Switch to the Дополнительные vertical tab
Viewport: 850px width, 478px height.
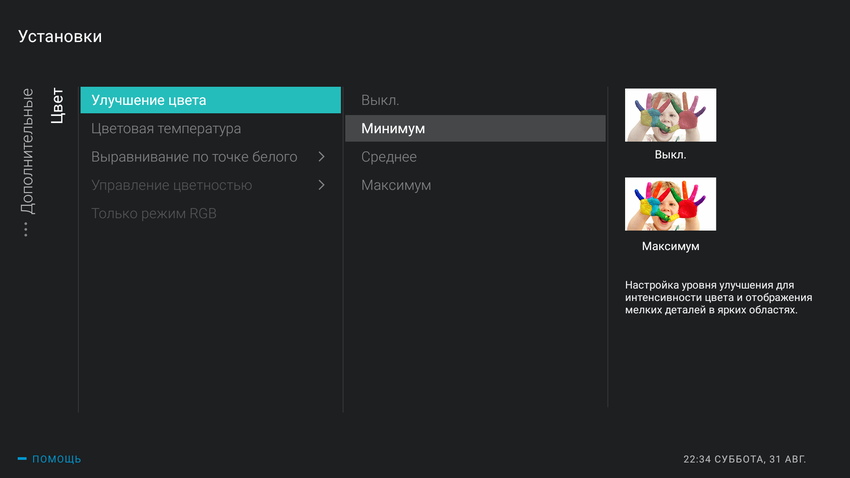[27, 151]
